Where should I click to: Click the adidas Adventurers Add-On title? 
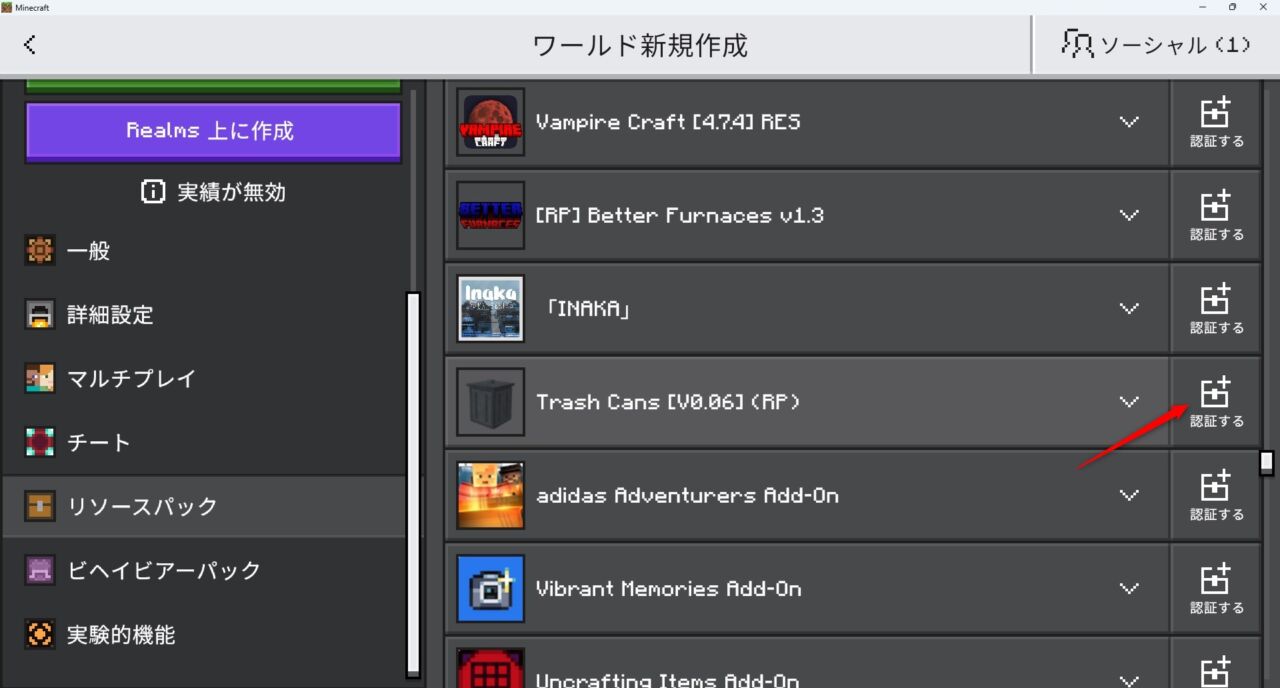point(687,495)
